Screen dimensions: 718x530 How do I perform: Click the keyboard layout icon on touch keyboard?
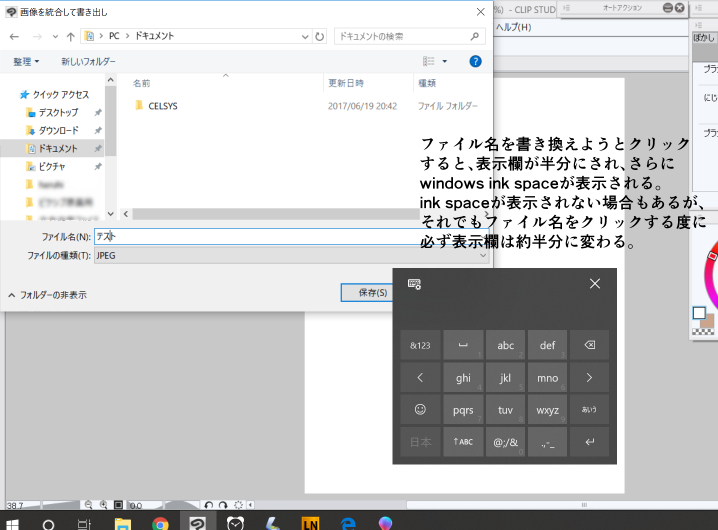(x=414, y=284)
